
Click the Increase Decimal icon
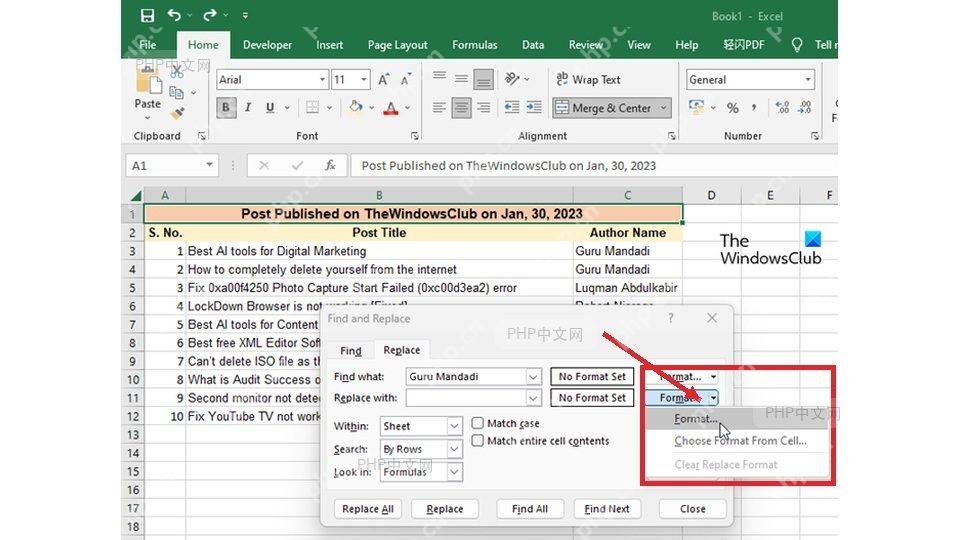click(x=782, y=108)
